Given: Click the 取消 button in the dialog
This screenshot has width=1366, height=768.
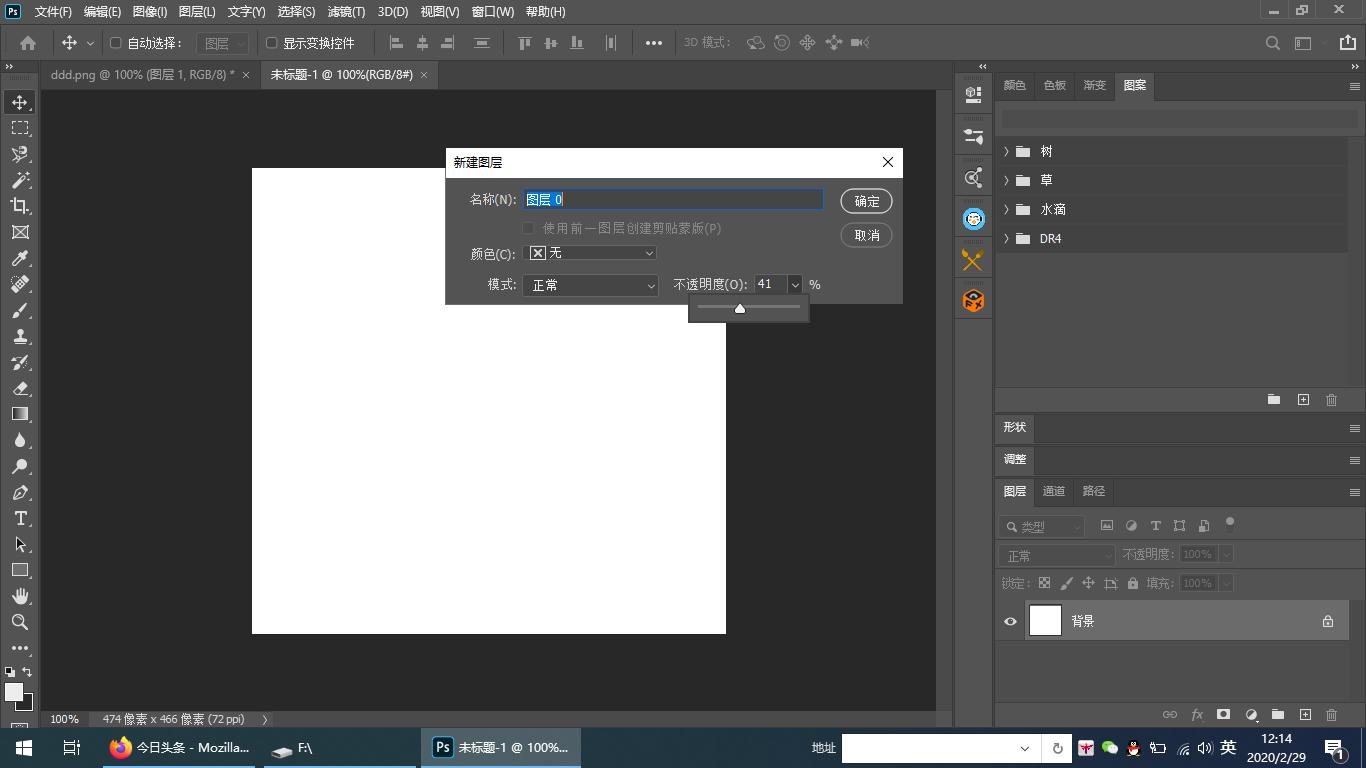Looking at the screenshot, I should pos(866,235).
